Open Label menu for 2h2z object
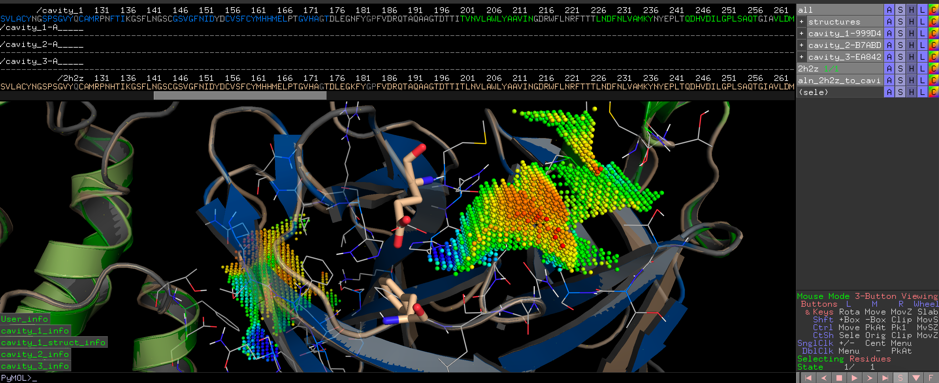The height and width of the screenshot is (383, 939). pyautogui.click(x=923, y=68)
